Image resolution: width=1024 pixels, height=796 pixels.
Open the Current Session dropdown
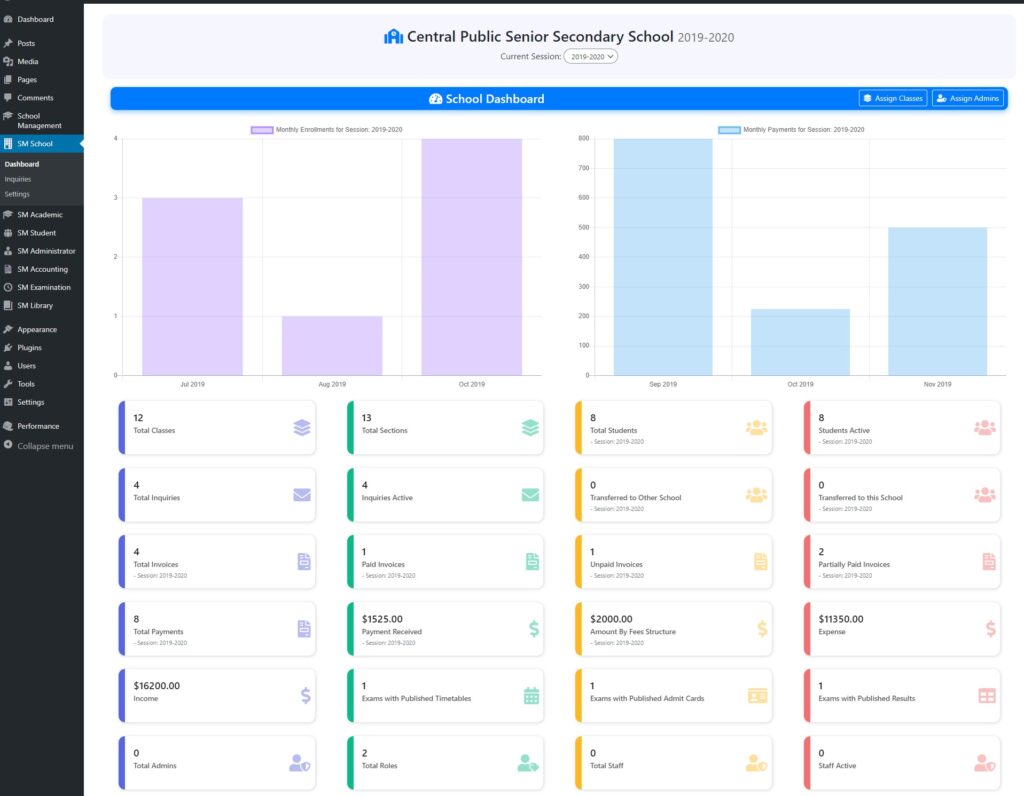[x=591, y=57]
